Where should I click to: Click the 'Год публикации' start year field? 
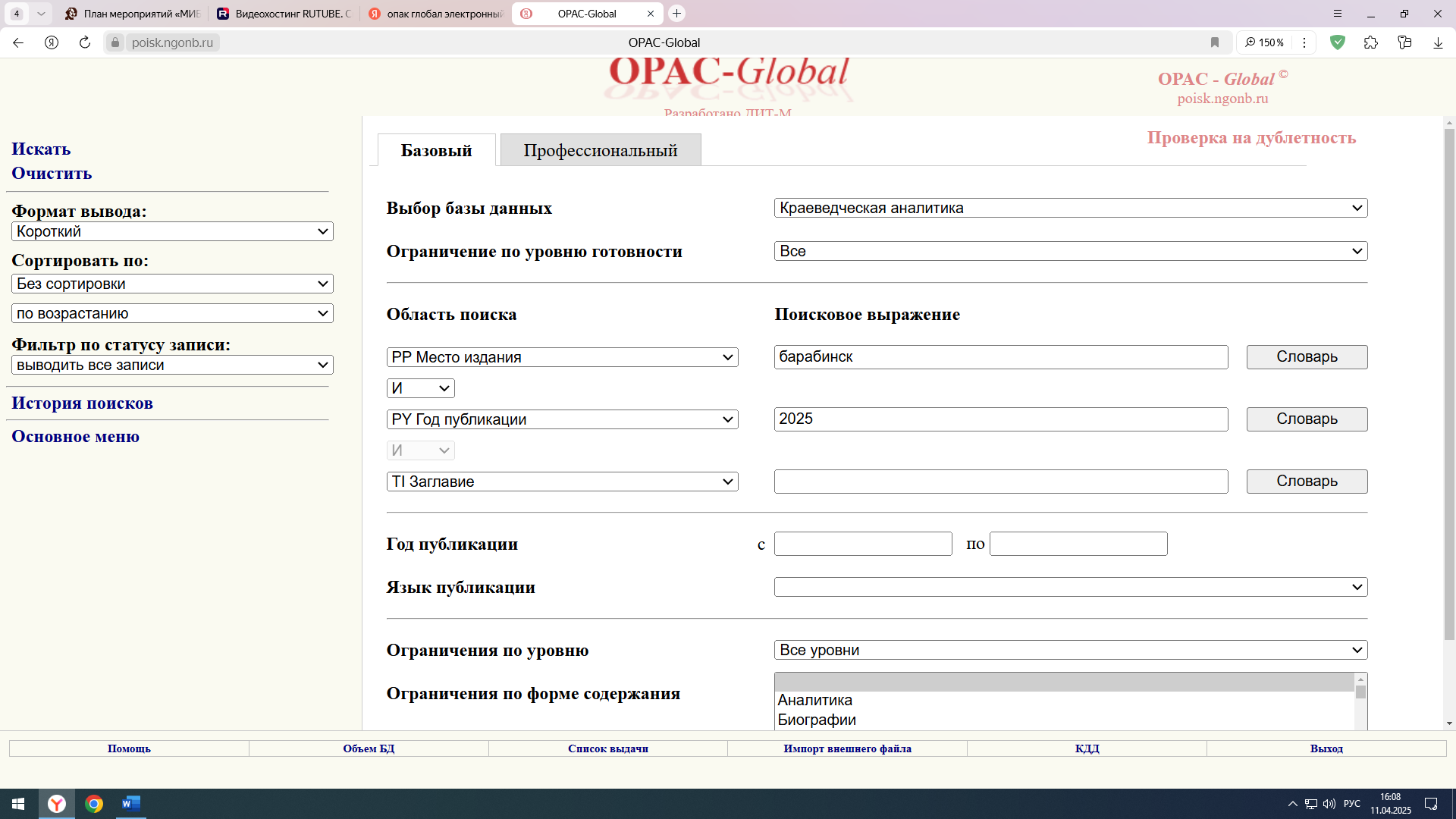862,544
